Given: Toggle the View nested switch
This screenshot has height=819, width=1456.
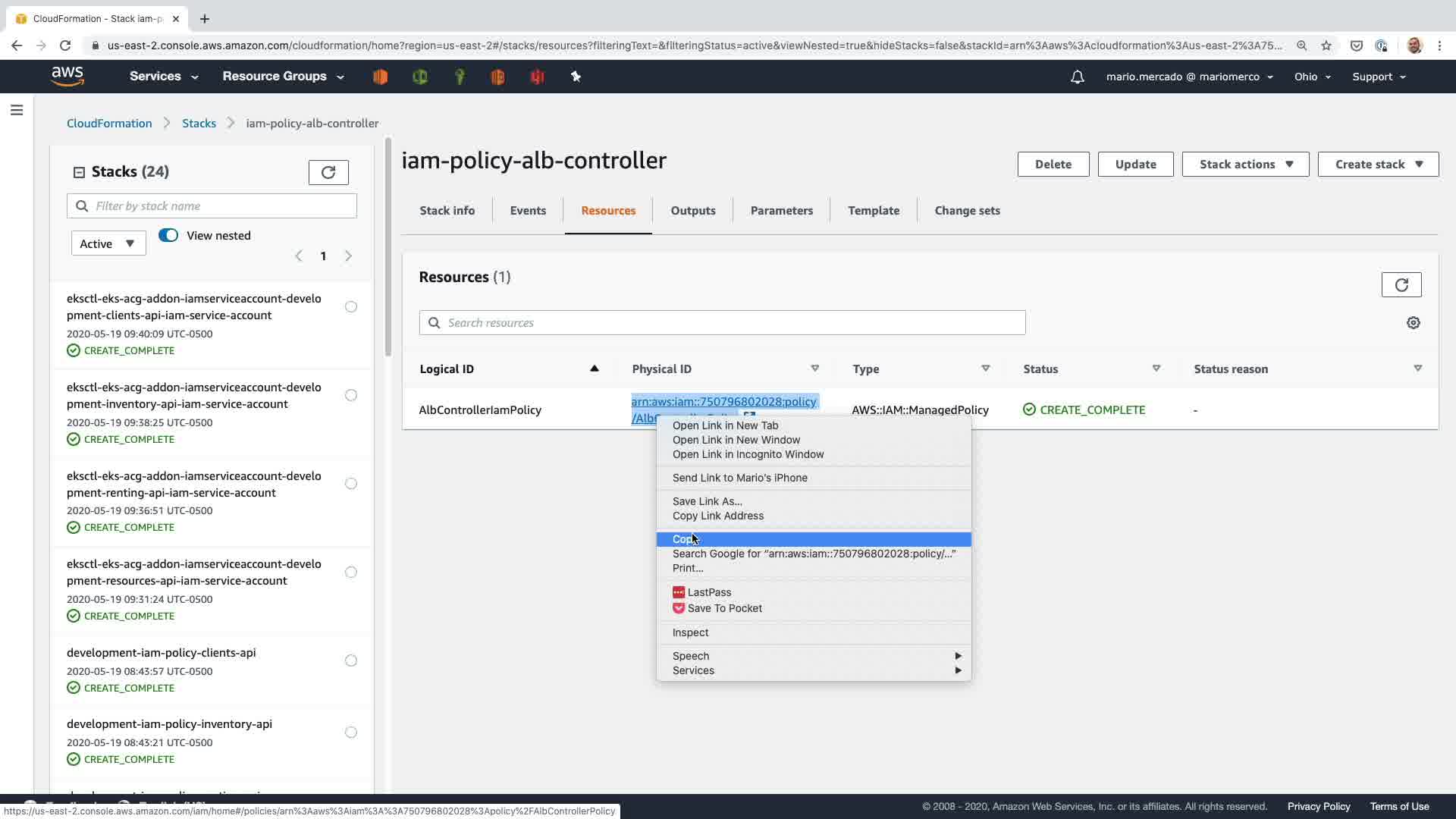Looking at the screenshot, I should click(x=168, y=236).
